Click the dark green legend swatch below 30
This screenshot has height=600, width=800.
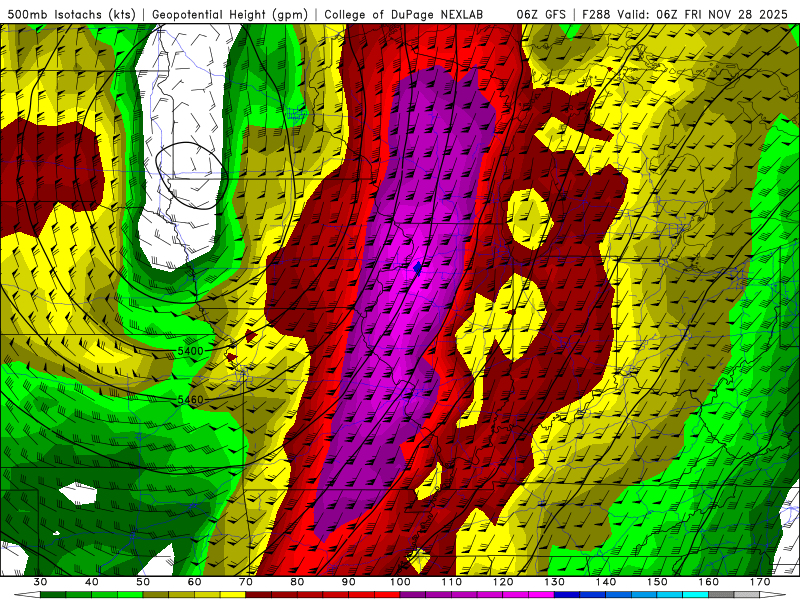coord(53,595)
